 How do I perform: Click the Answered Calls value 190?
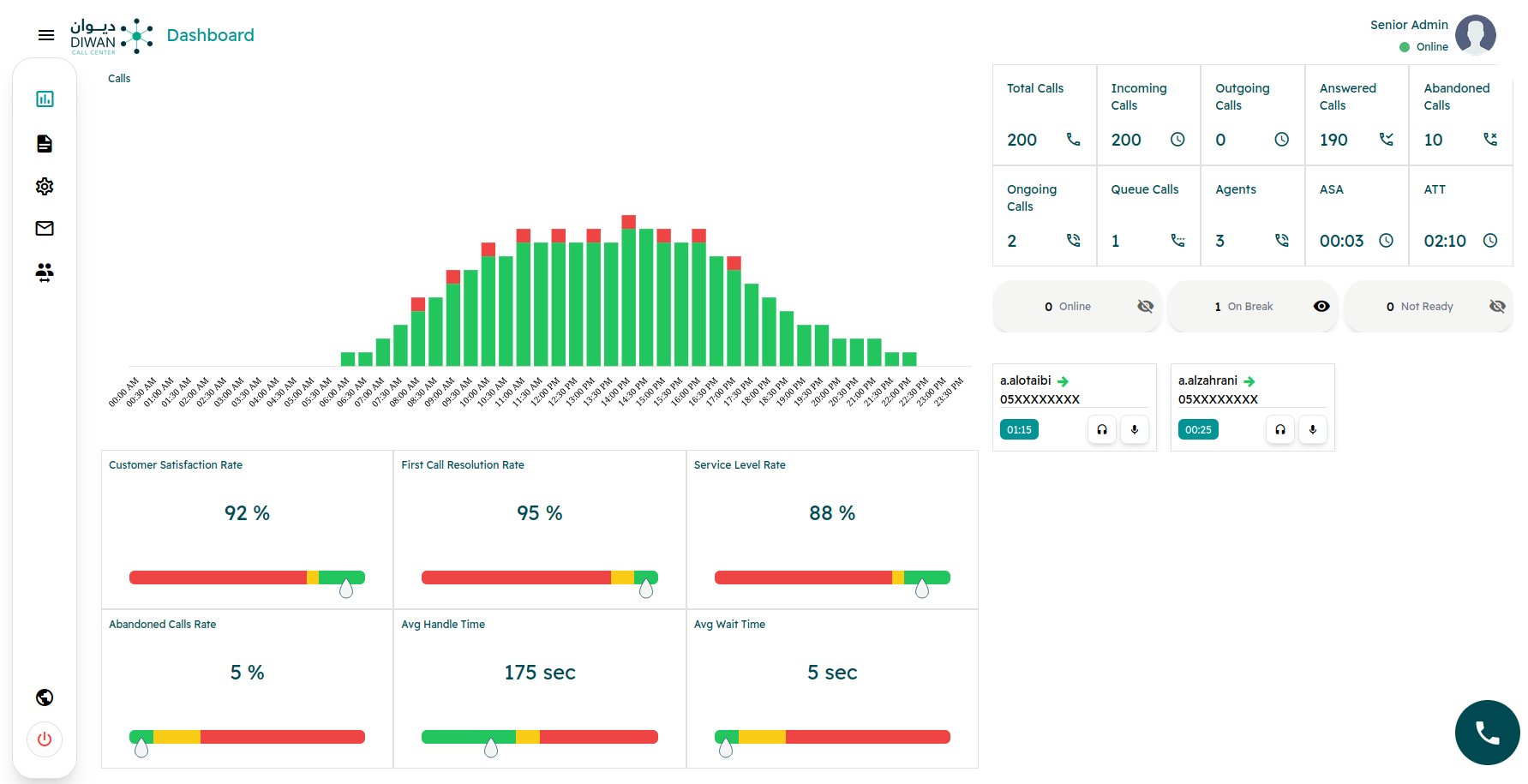pos(1333,140)
